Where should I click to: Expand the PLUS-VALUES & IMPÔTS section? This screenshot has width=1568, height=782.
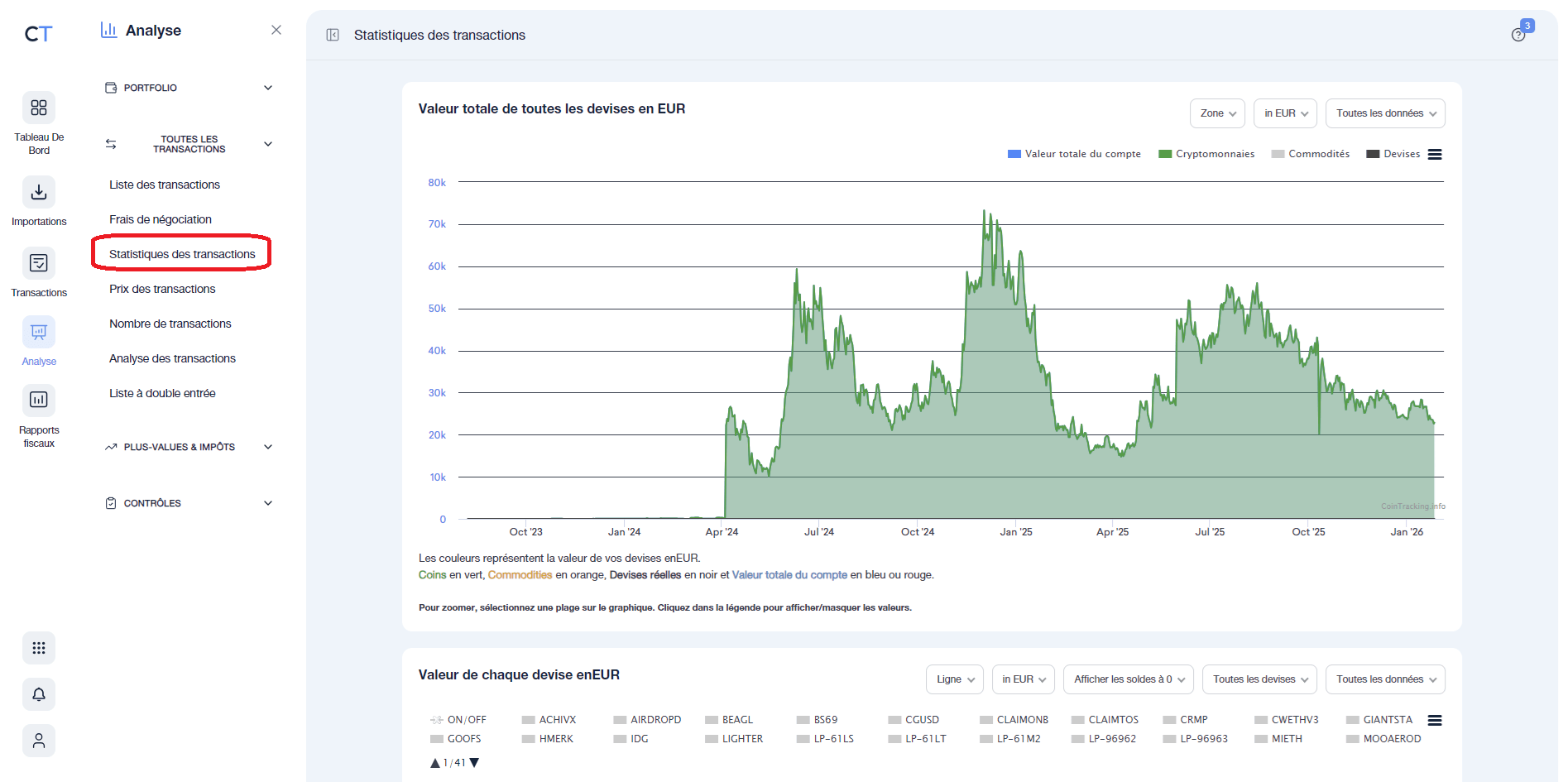tap(188, 447)
